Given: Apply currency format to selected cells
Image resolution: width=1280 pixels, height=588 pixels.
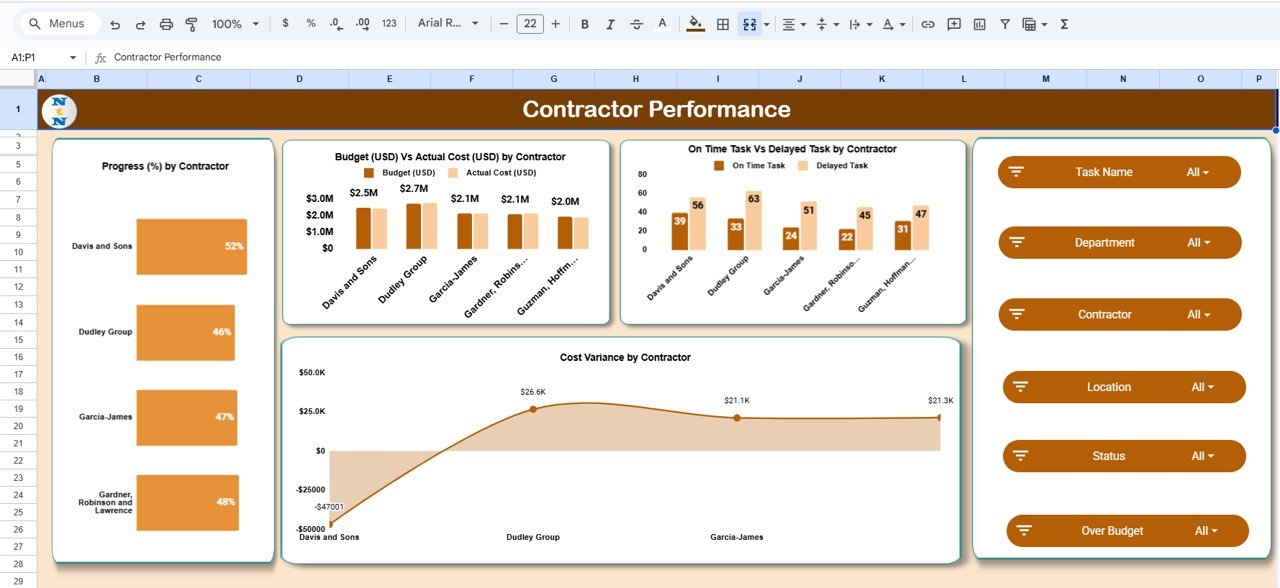Looking at the screenshot, I should point(285,23).
